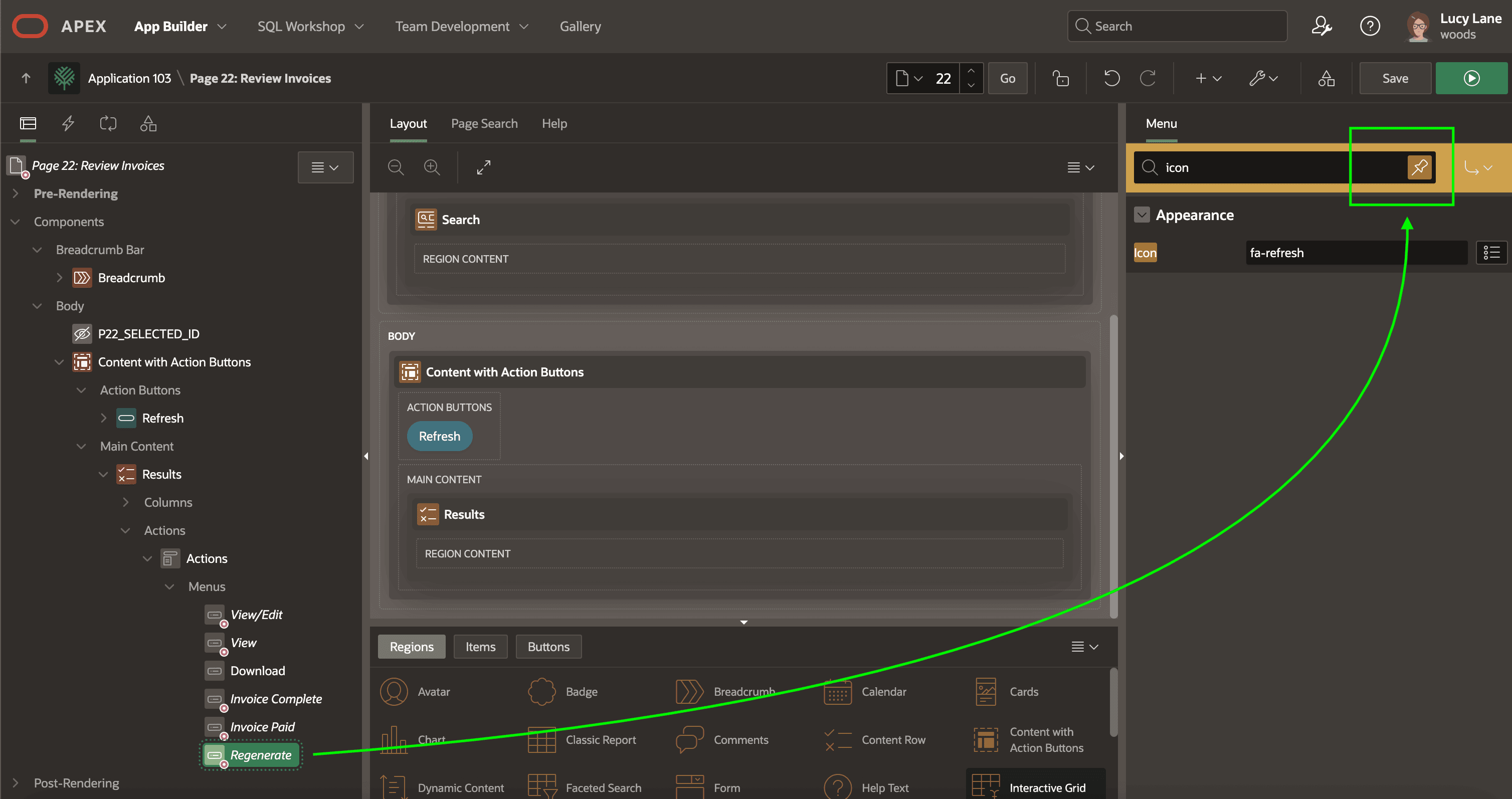This screenshot has height=799, width=1512.
Task: Open Shared Components tab in left pane
Action: (148, 123)
